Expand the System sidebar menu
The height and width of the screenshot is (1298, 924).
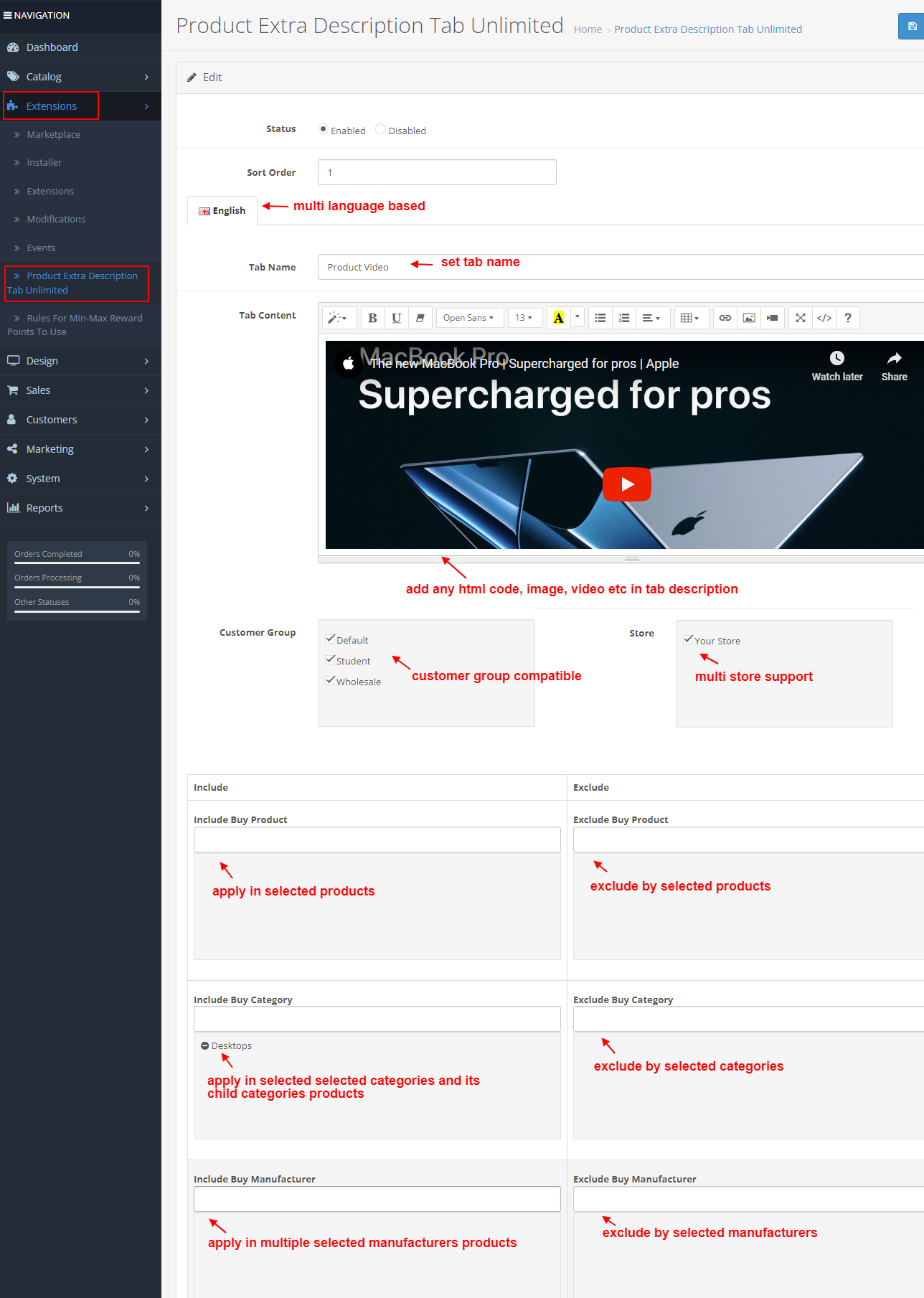(x=80, y=479)
